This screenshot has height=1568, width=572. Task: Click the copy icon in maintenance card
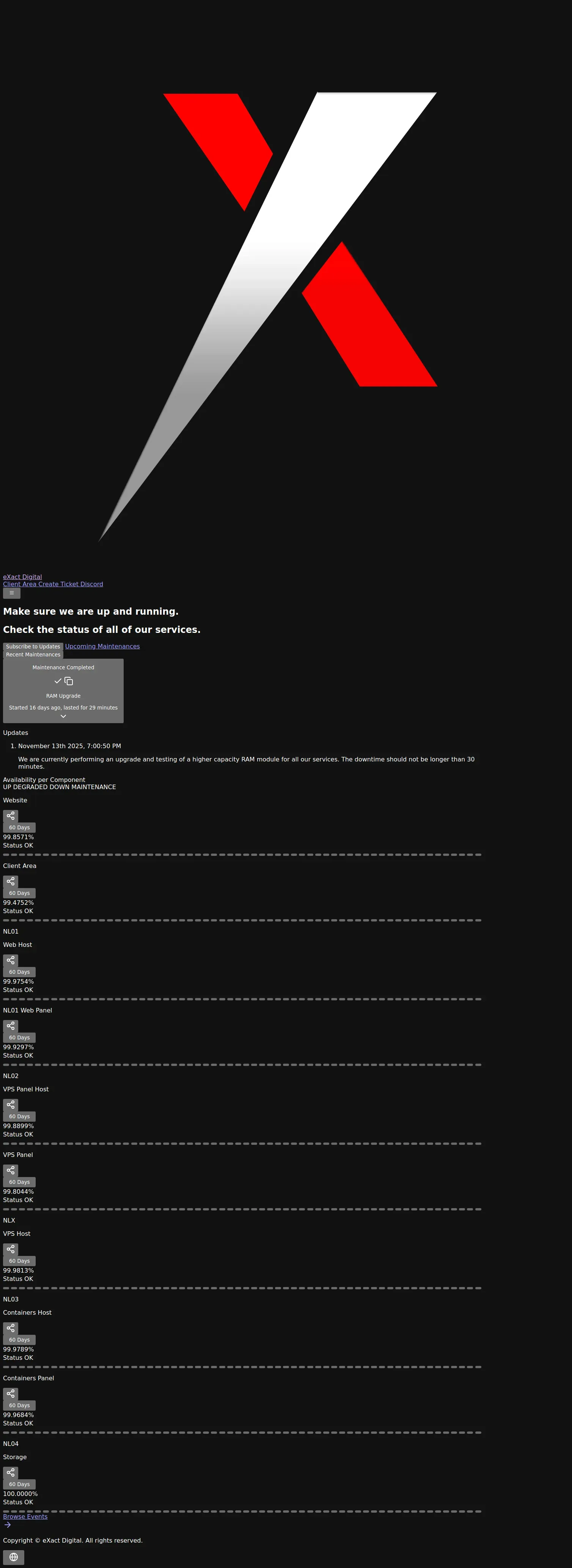point(69,681)
